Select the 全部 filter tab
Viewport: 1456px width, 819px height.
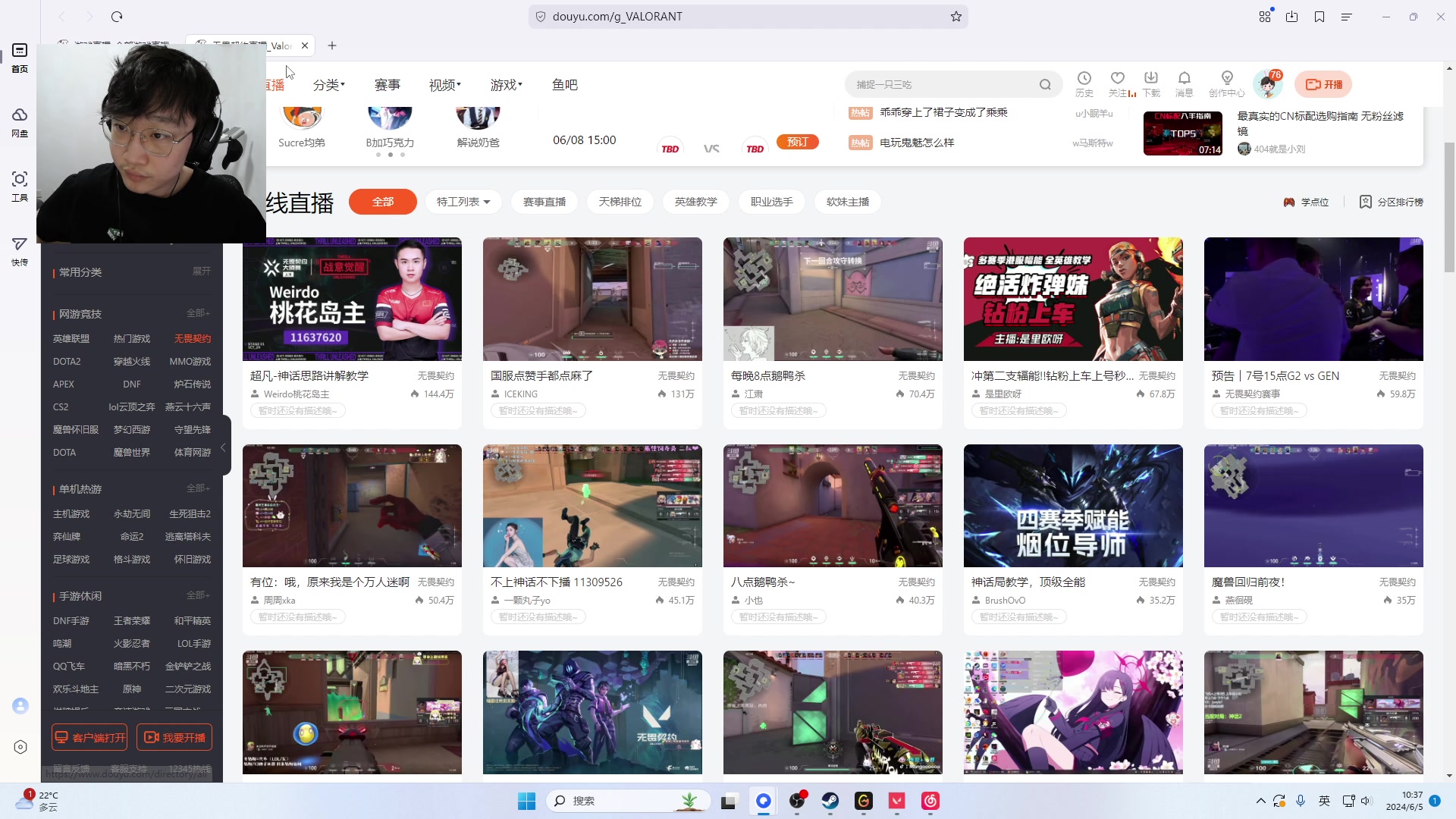(383, 202)
